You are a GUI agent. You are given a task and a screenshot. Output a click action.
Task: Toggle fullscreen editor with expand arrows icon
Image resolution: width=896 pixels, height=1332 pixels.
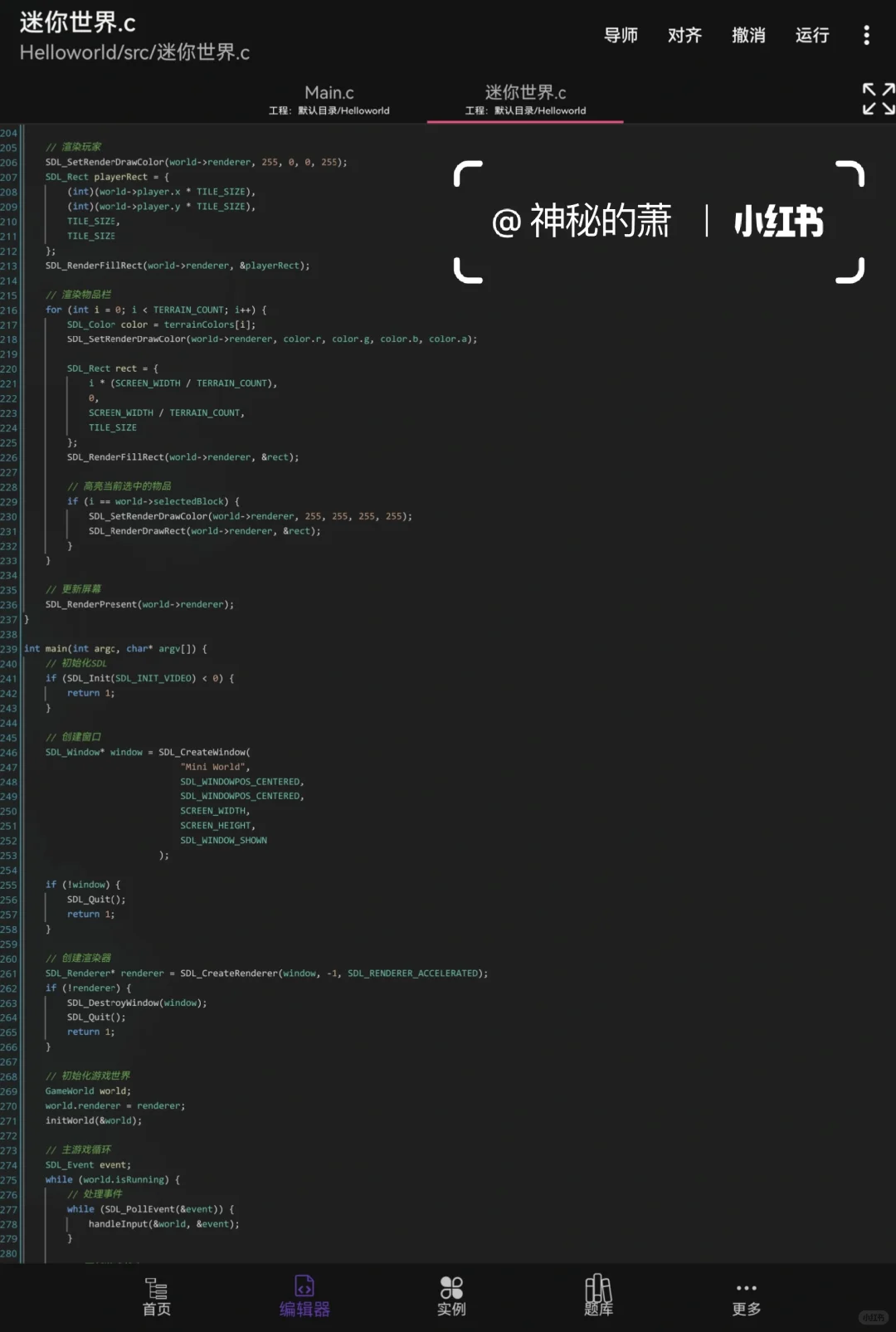point(878,99)
